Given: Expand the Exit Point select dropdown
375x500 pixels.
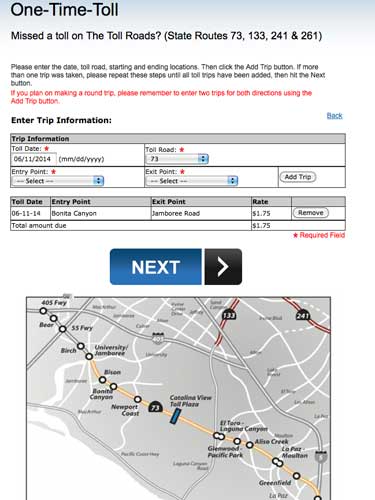Looking at the screenshot, I should click(x=192, y=181).
